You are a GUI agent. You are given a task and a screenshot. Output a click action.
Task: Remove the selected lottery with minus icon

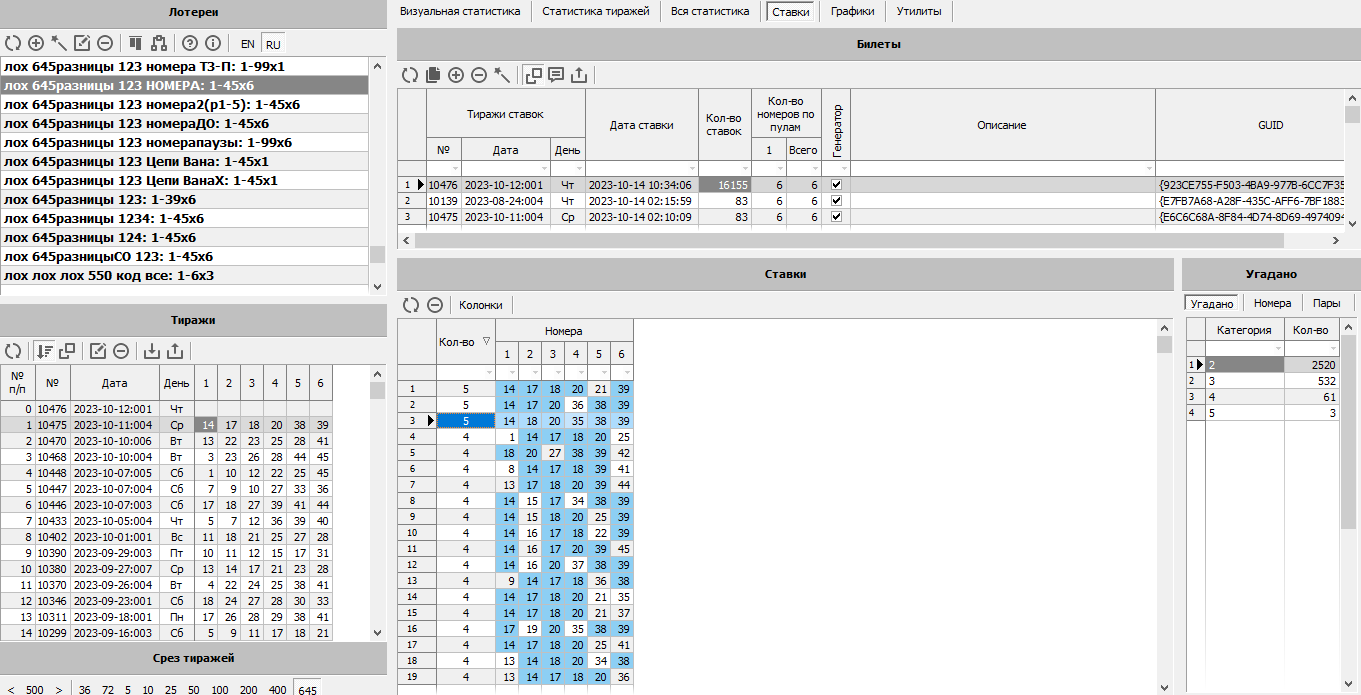pos(104,43)
